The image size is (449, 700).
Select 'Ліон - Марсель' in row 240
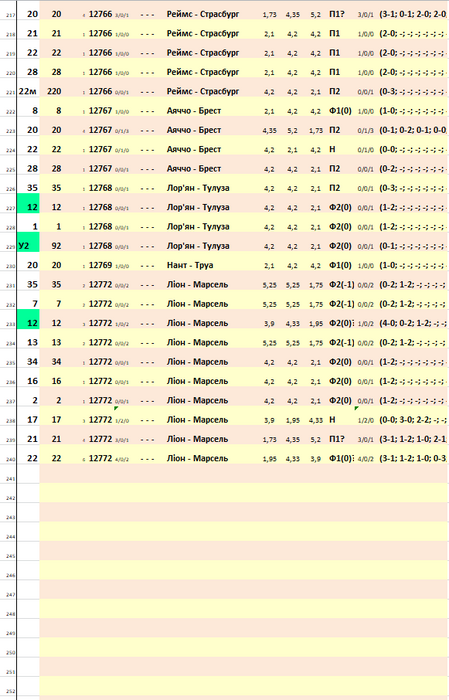point(197,458)
